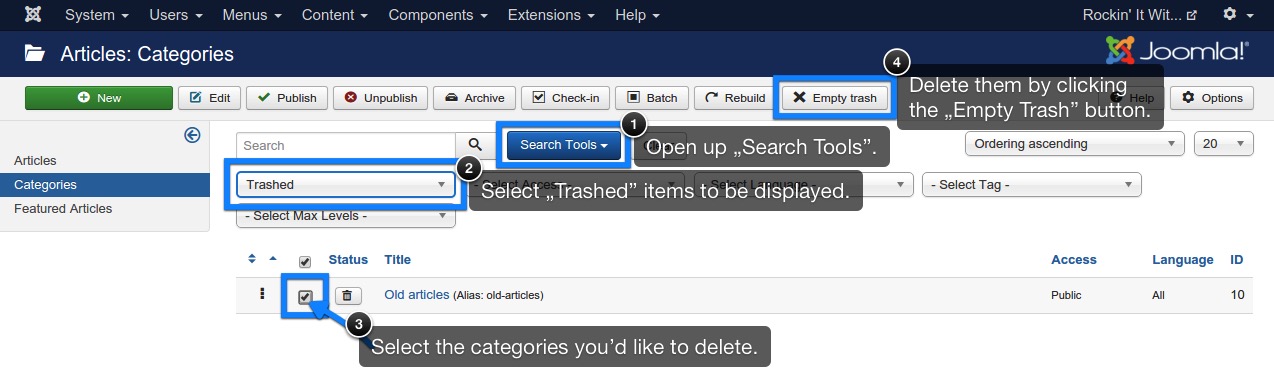The image size is (1274, 388).
Task: Toggle the Old articles row checkbox
Action: 305,297
